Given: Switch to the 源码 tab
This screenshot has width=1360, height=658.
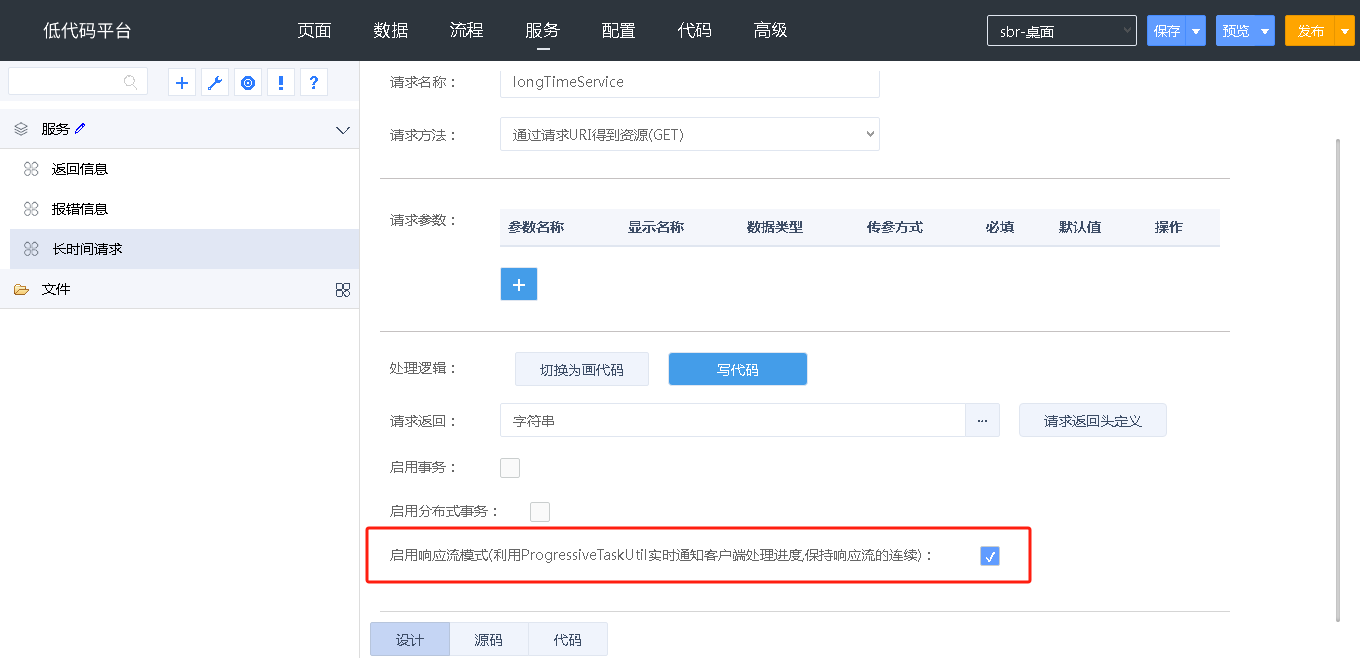Looking at the screenshot, I should 488,640.
